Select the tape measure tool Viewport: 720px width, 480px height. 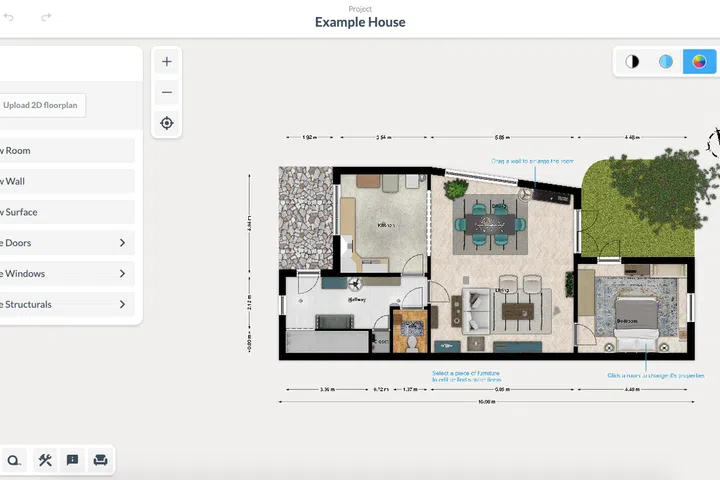click(x=14, y=460)
